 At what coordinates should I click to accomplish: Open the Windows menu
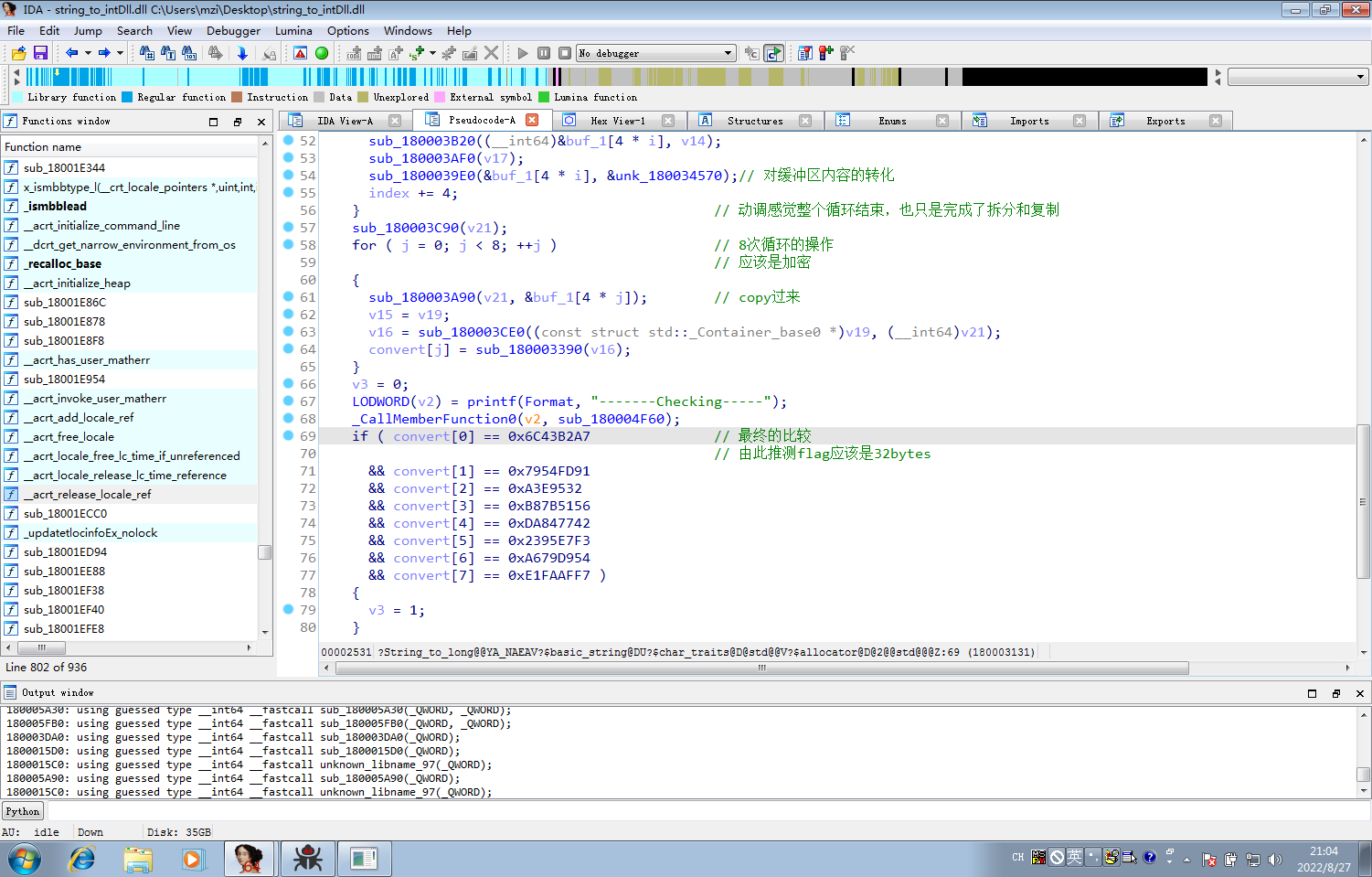tap(408, 30)
